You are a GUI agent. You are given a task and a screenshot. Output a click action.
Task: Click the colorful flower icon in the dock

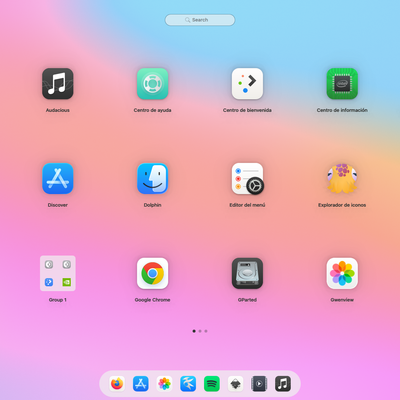click(x=164, y=384)
